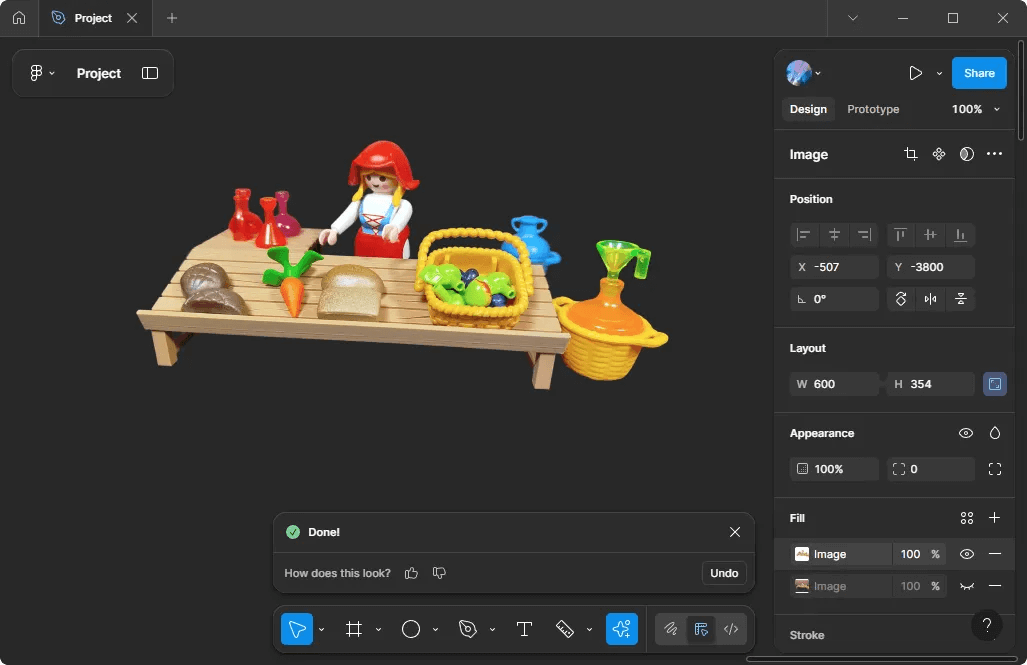Toggle the constrain proportions lock

click(994, 384)
